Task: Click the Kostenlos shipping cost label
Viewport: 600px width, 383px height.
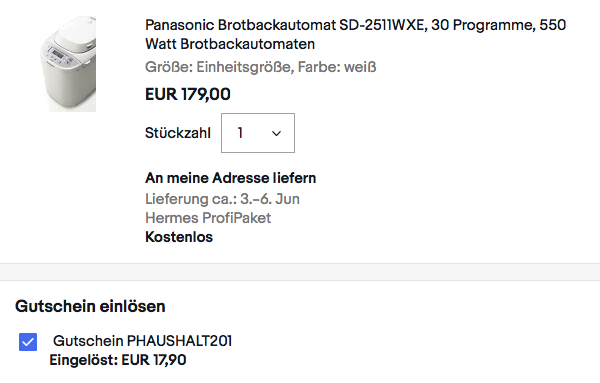Action: [x=179, y=237]
